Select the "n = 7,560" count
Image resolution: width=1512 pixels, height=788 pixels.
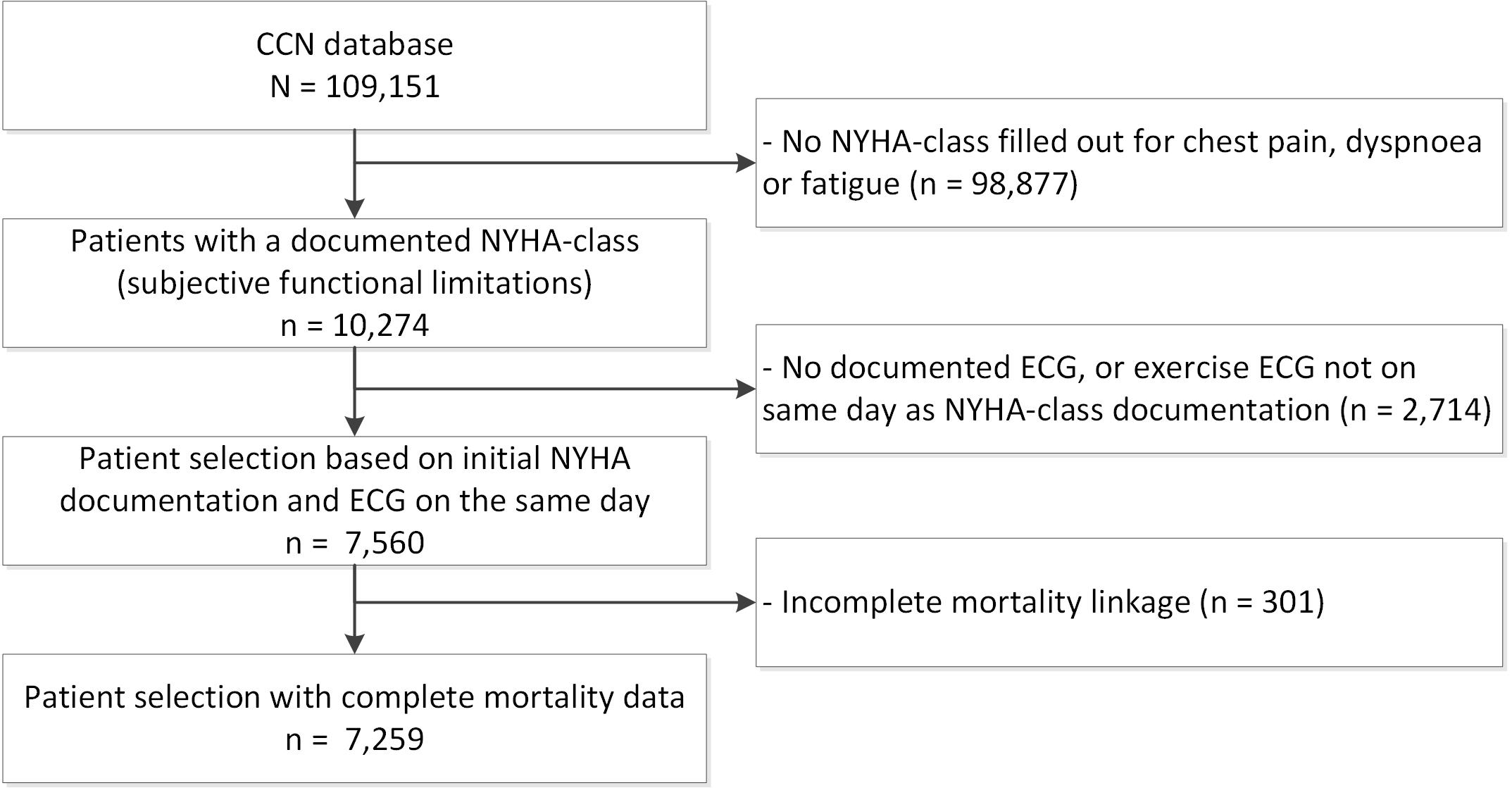(x=354, y=543)
